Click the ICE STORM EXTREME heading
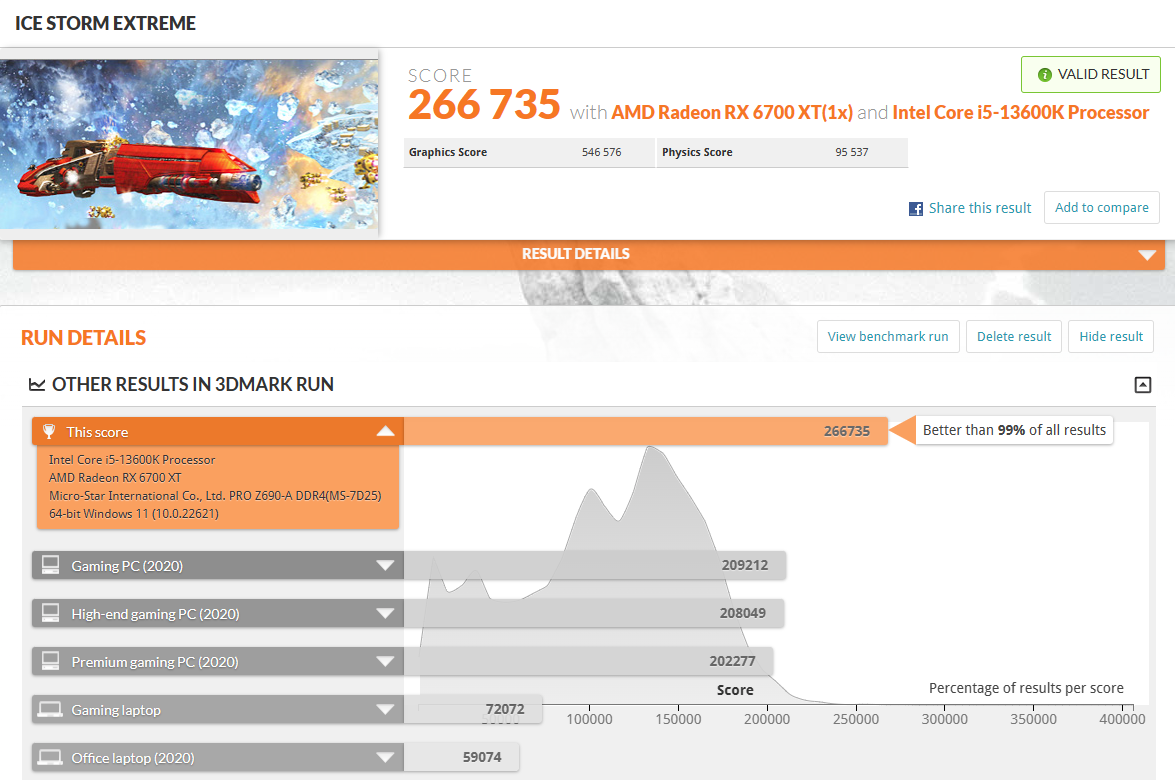 [x=106, y=23]
